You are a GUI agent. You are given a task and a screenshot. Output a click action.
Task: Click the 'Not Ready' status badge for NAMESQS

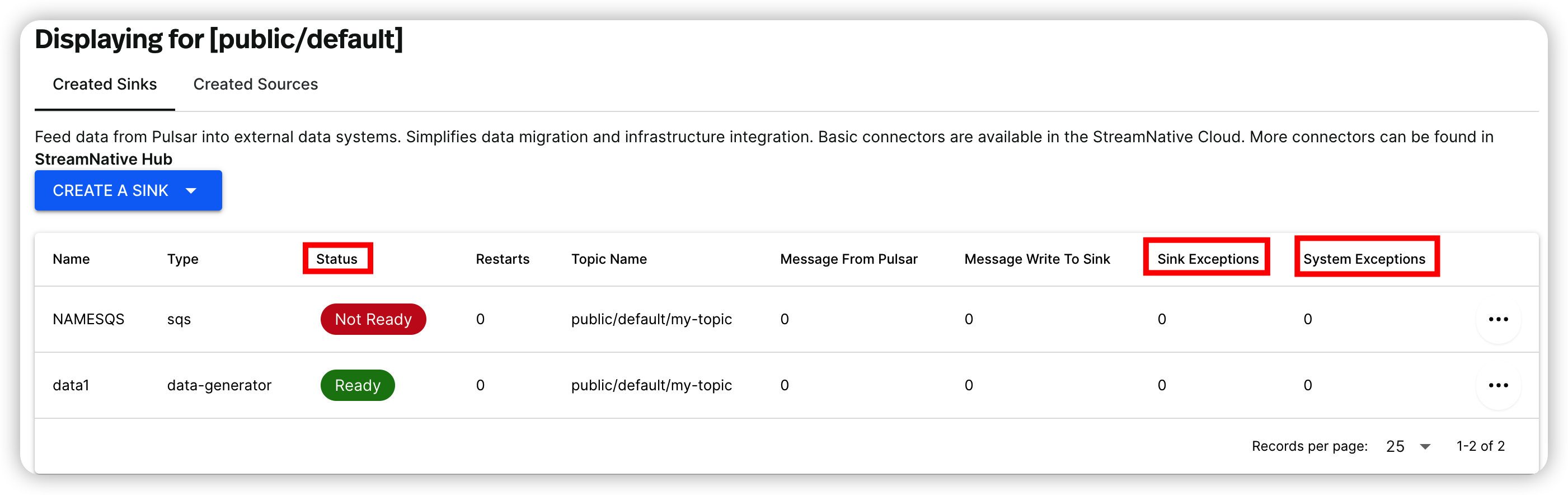click(x=373, y=319)
